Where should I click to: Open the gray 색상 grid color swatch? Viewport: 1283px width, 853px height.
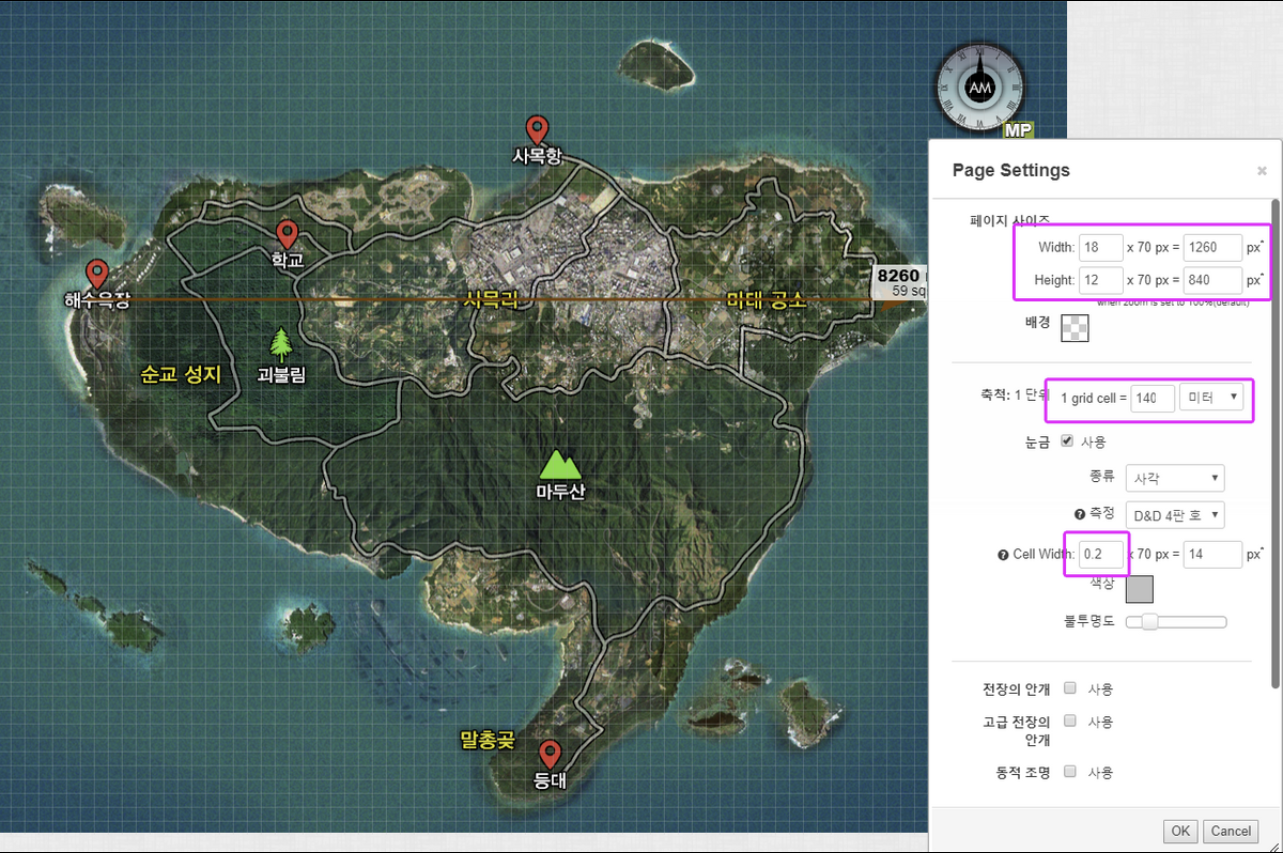pyautogui.click(x=1140, y=589)
